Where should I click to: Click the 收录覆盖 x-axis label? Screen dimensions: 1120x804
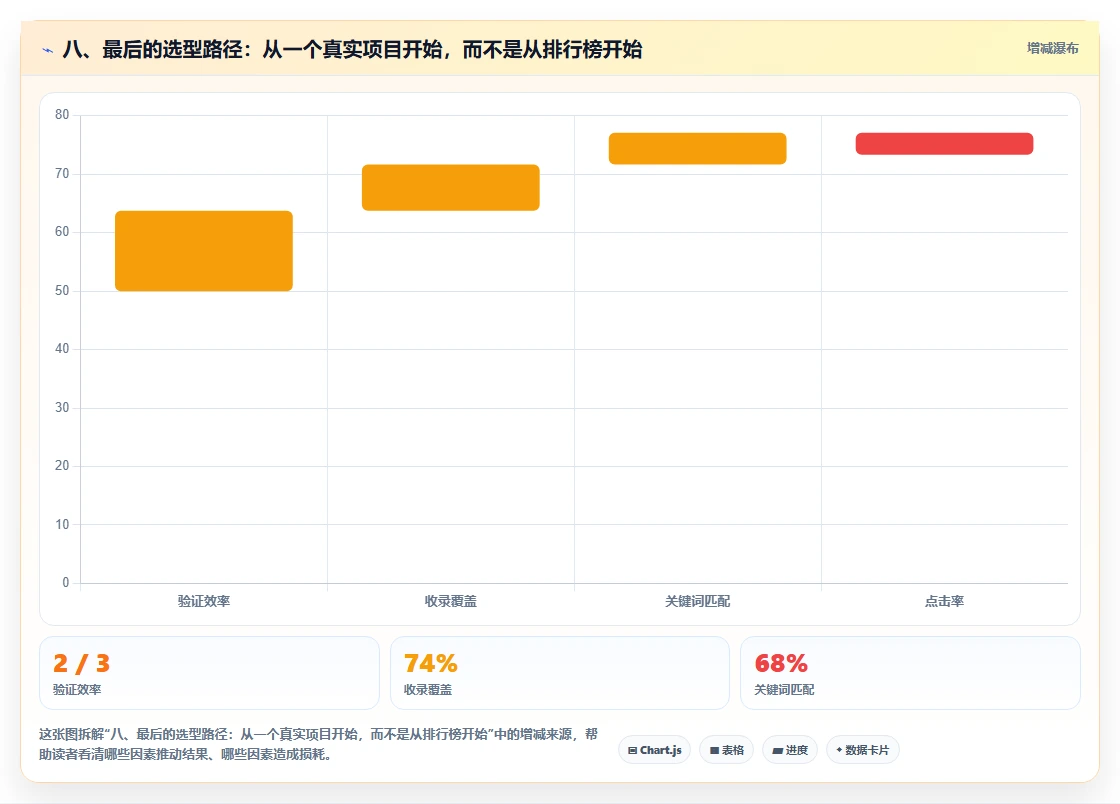[451, 601]
